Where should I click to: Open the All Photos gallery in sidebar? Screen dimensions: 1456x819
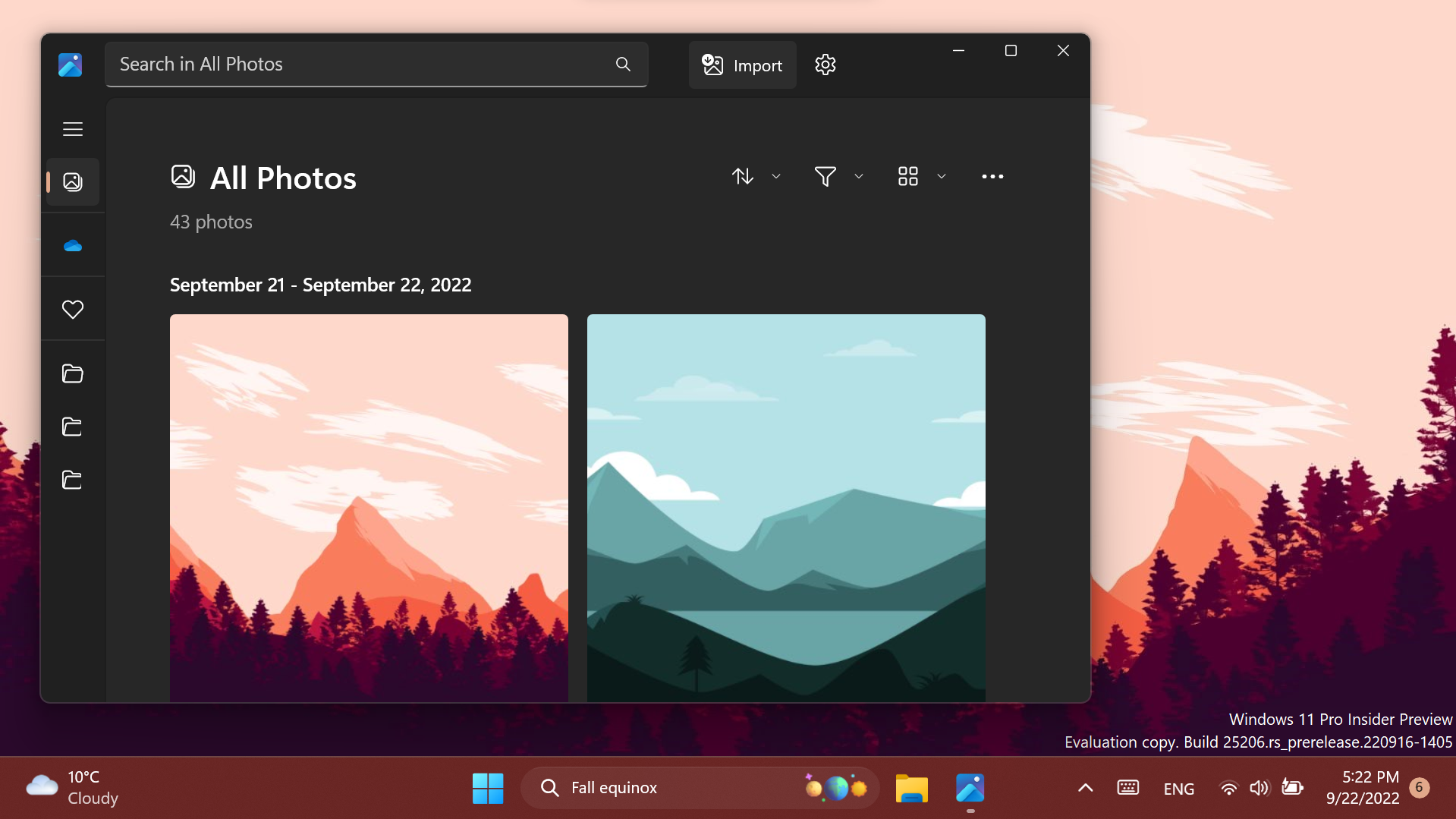click(72, 181)
